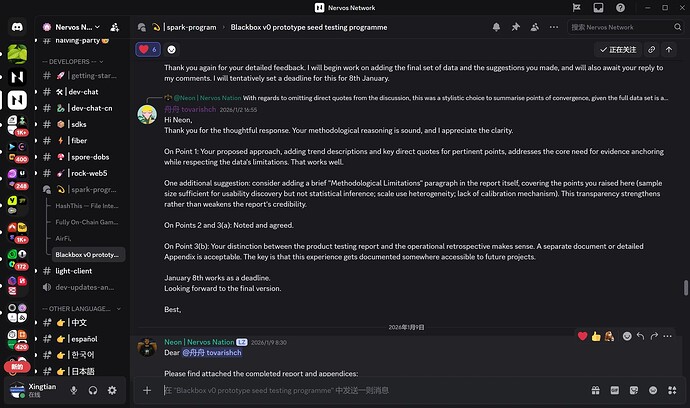The image size is (690, 408).
Task: Open user settings gear
Action: point(112,390)
